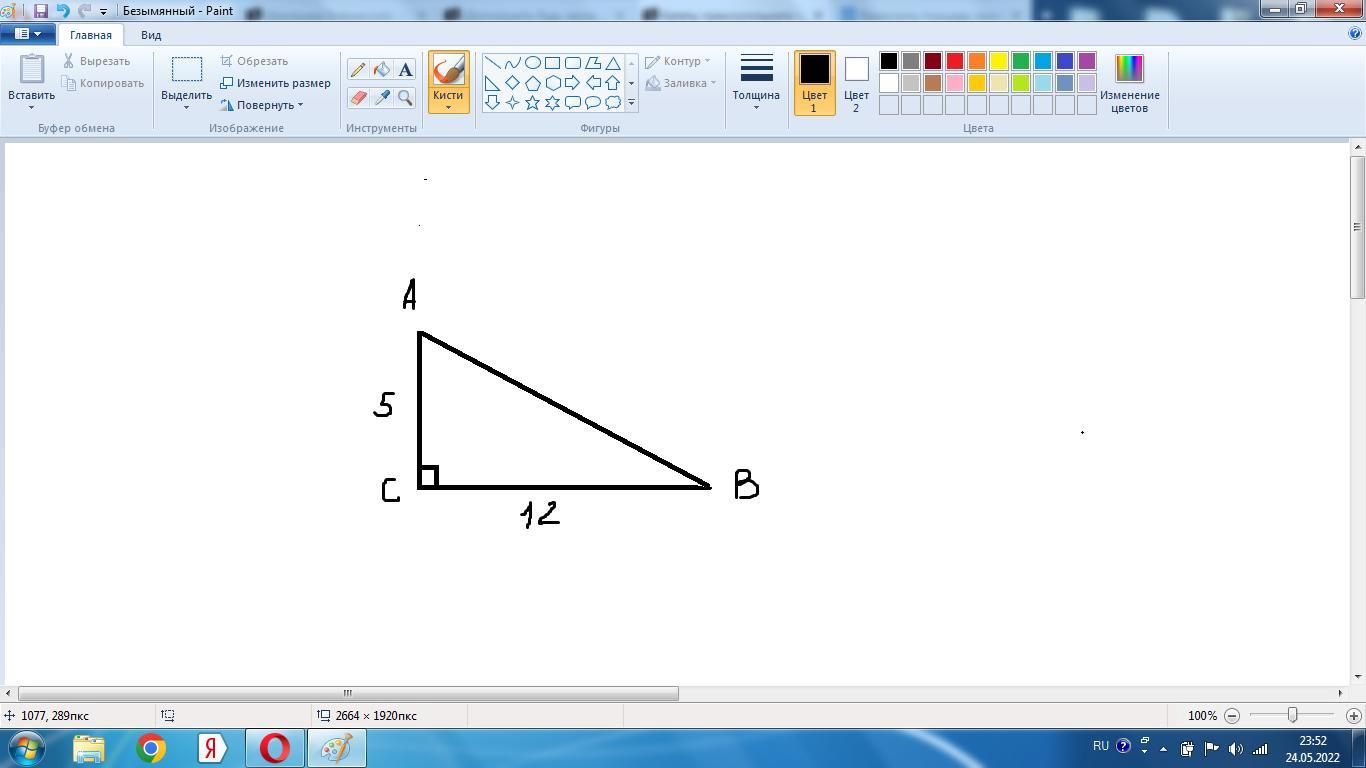The image size is (1366, 768).
Task: Choose the oval shape in Фигуры gallery
Action: pos(532,62)
